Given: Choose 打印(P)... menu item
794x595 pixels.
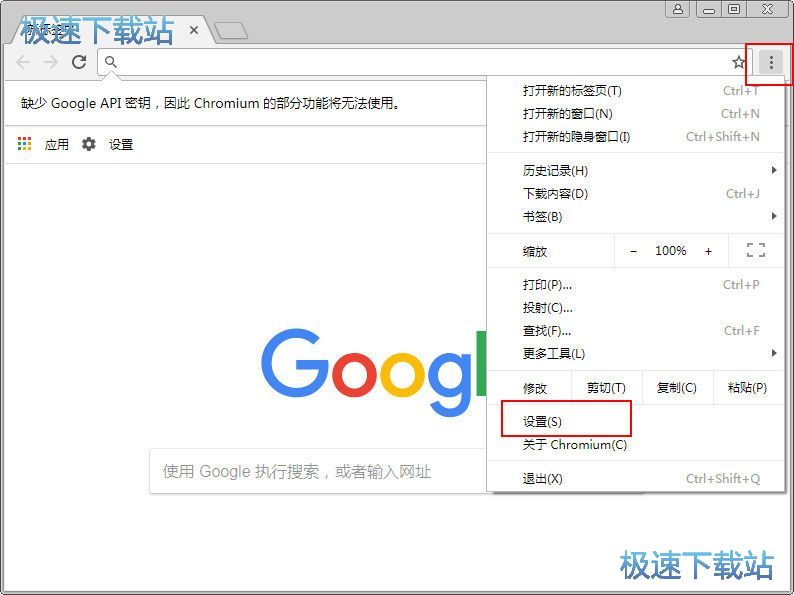Looking at the screenshot, I should (636, 285).
